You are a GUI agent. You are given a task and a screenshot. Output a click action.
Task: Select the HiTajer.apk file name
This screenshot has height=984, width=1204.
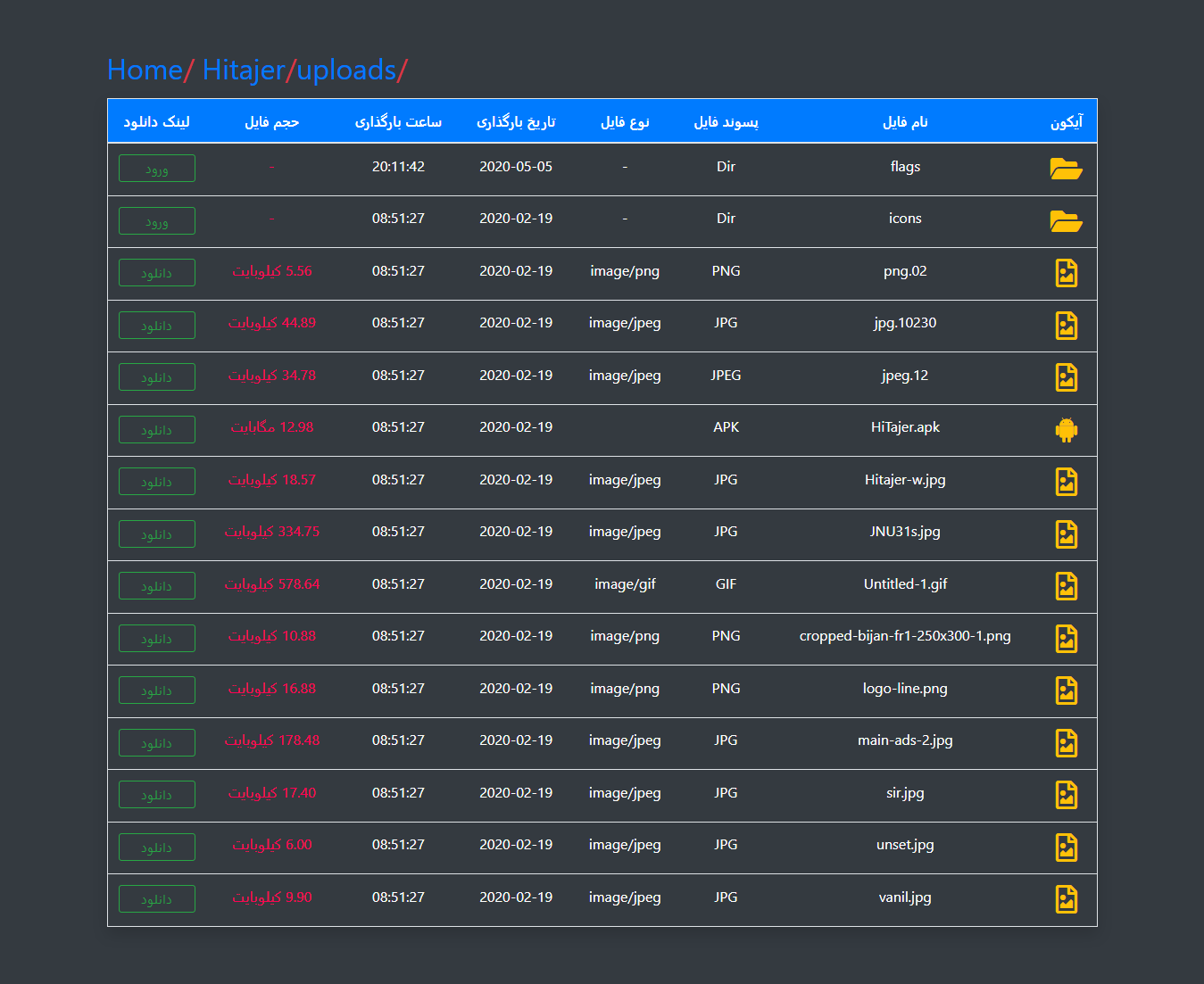[x=905, y=427]
